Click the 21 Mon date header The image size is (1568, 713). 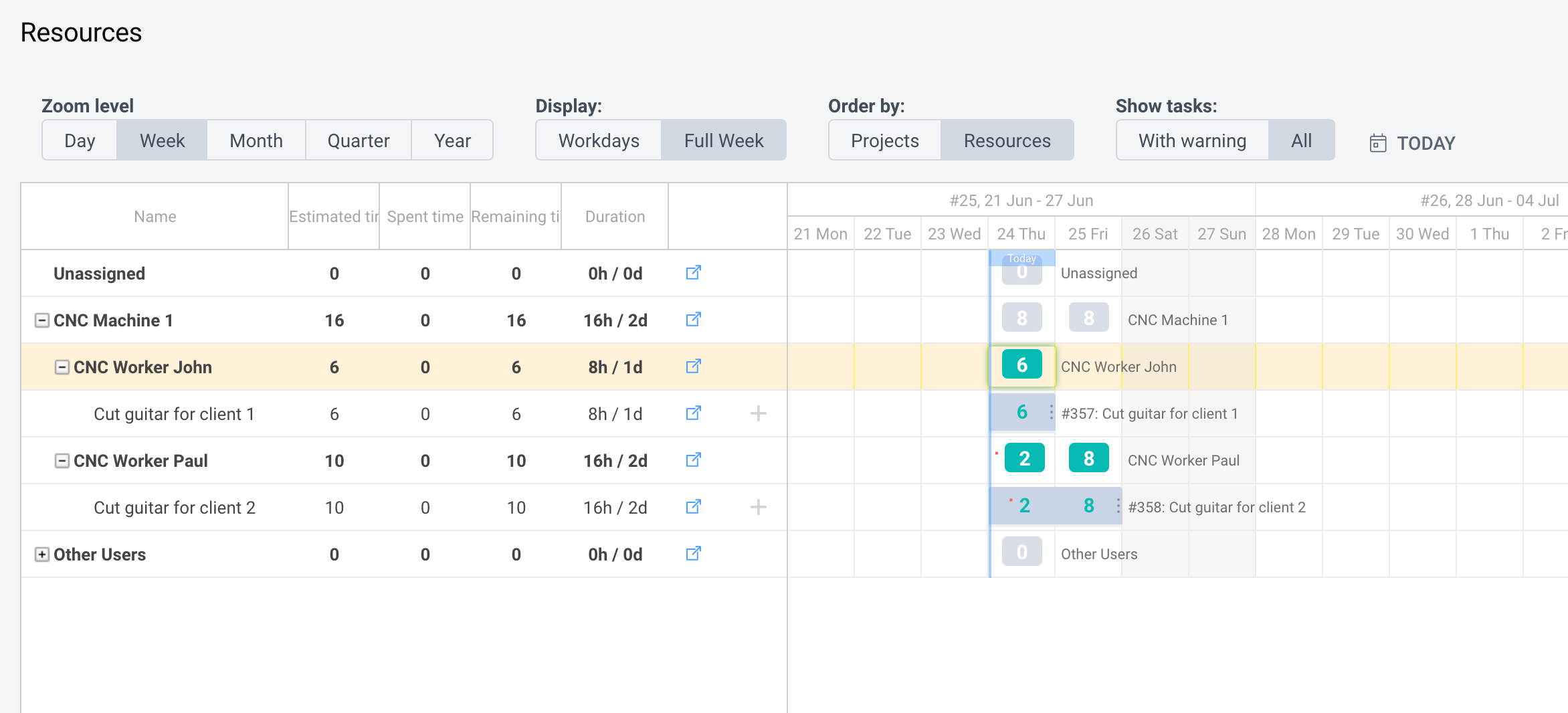[x=821, y=233]
